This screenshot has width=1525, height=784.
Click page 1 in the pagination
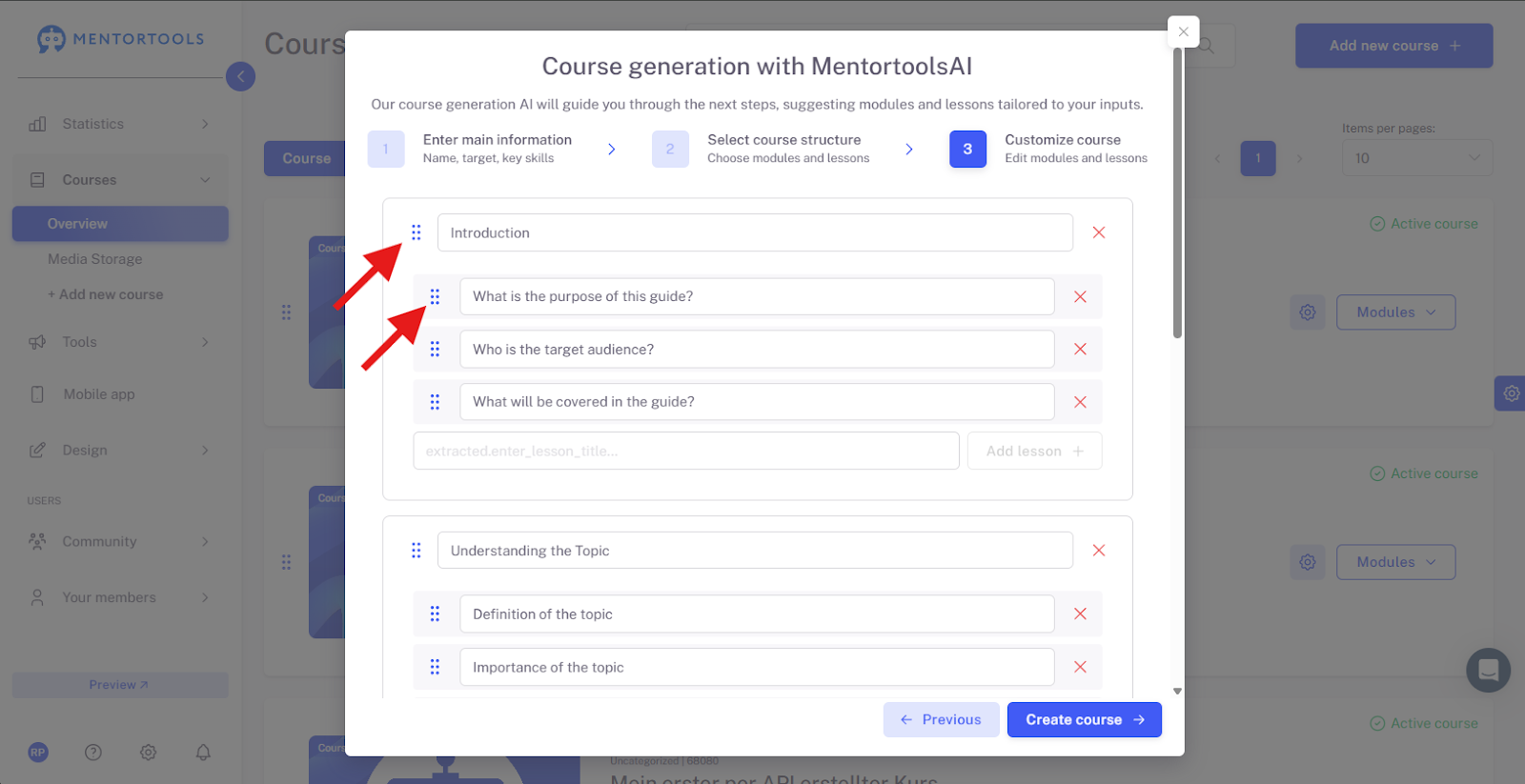(x=1258, y=158)
